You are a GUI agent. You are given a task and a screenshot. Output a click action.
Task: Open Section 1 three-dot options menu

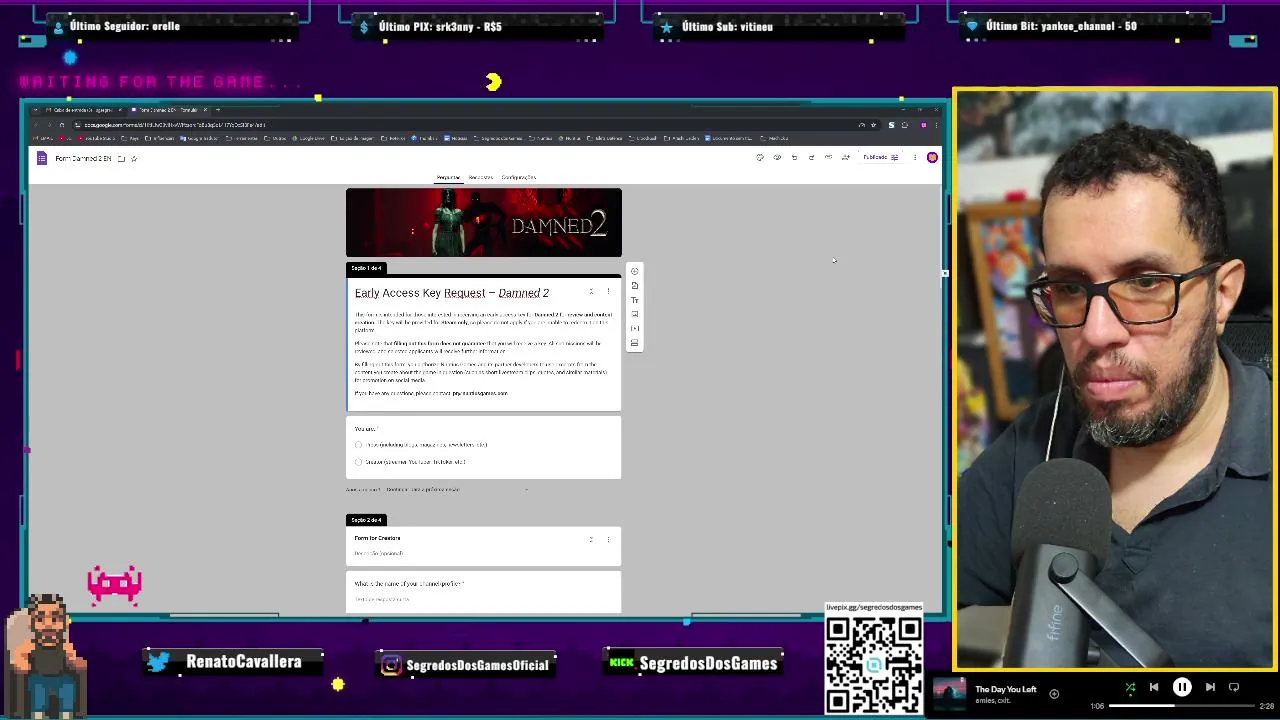608,292
